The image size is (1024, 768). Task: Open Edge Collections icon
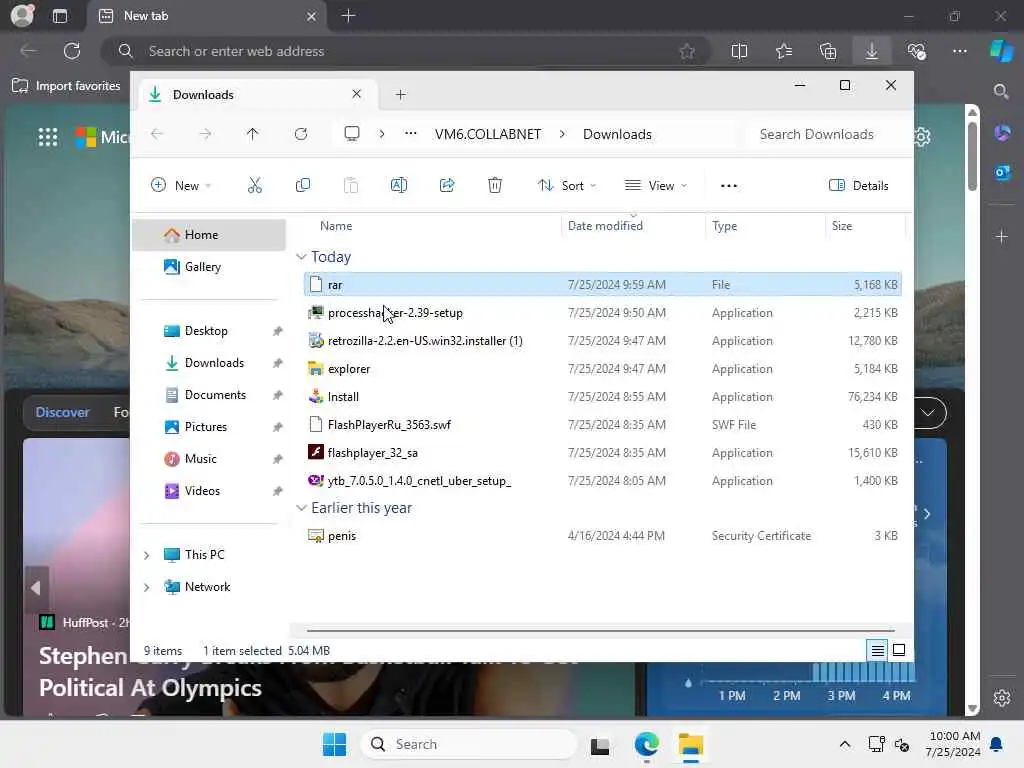pos(828,51)
